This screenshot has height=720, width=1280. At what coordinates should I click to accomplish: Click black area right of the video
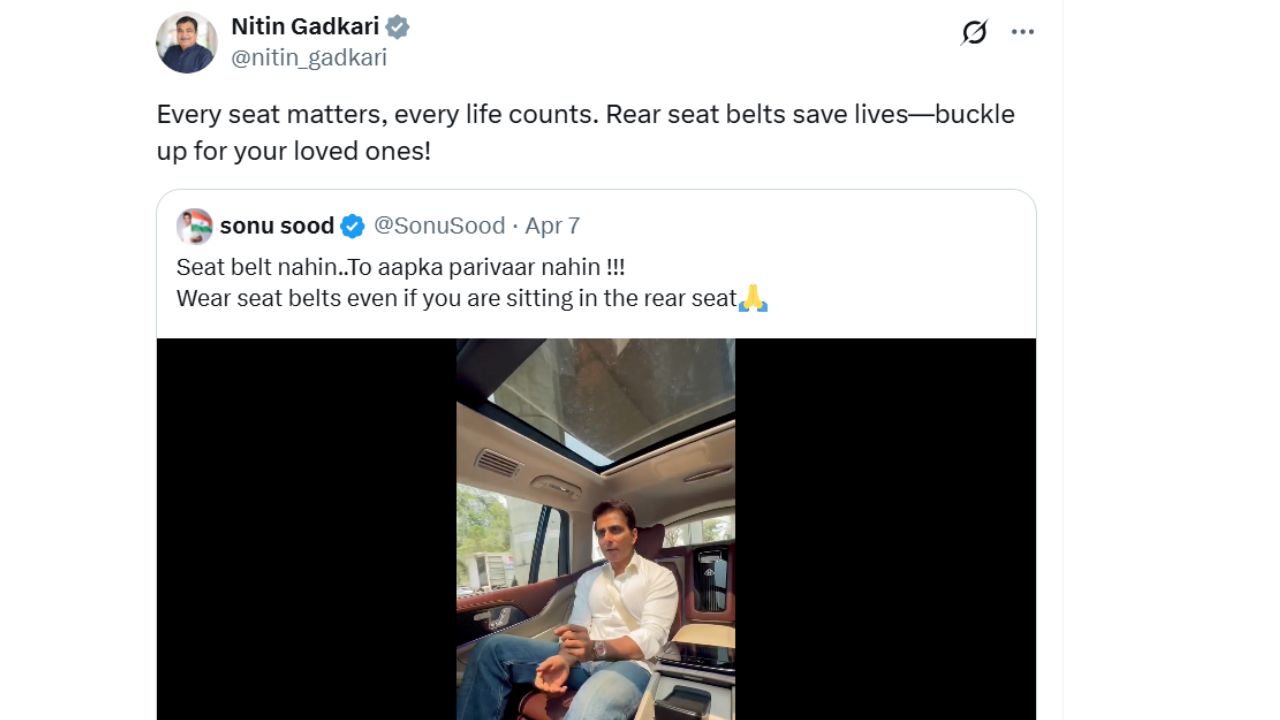pos(885,528)
